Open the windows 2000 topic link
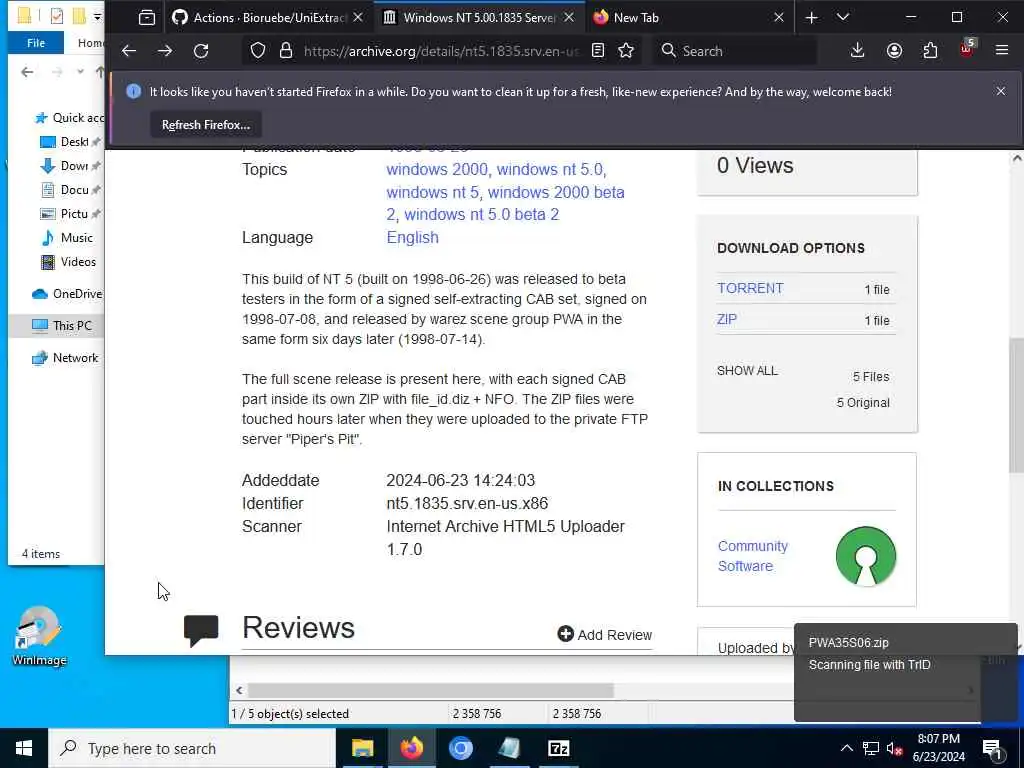The height and width of the screenshot is (768, 1024). click(437, 169)
